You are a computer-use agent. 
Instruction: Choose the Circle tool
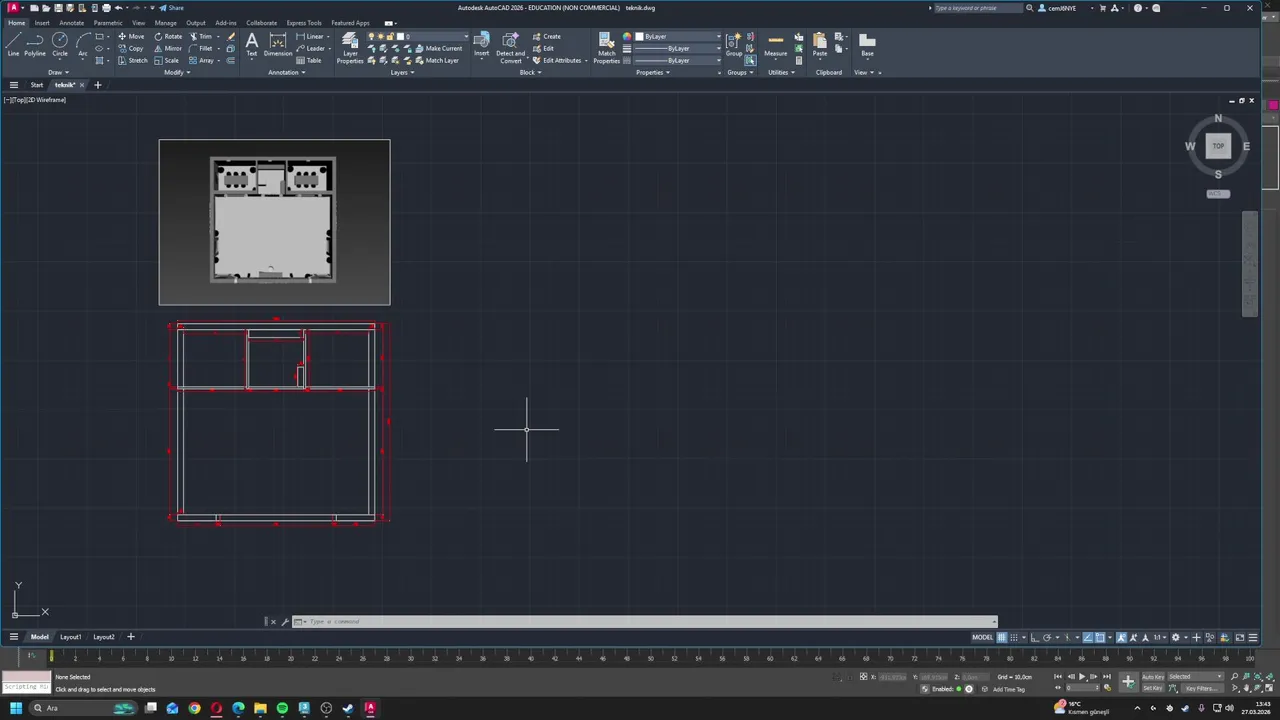(x=60, y=44)
